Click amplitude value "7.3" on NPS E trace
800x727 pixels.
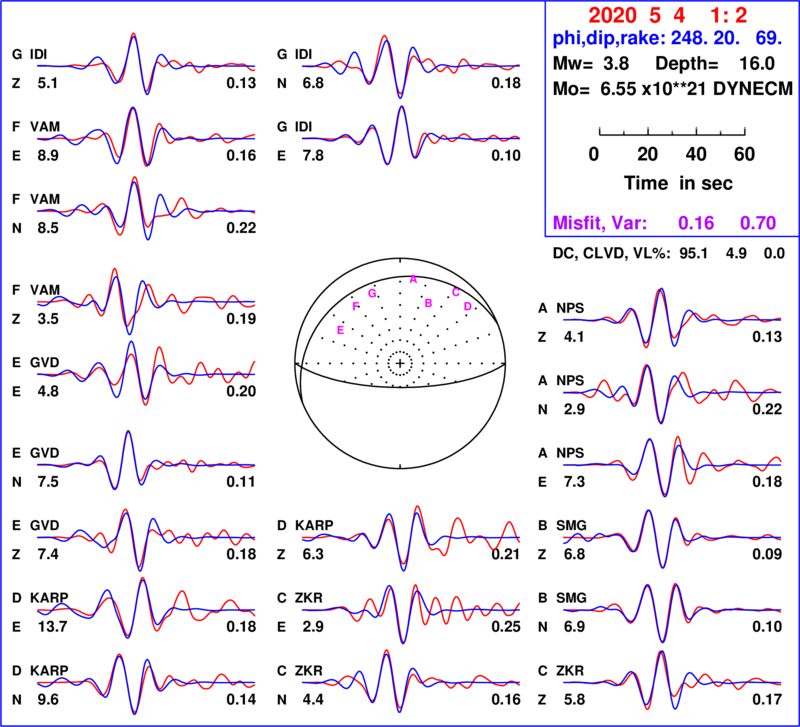pos(574,482)
